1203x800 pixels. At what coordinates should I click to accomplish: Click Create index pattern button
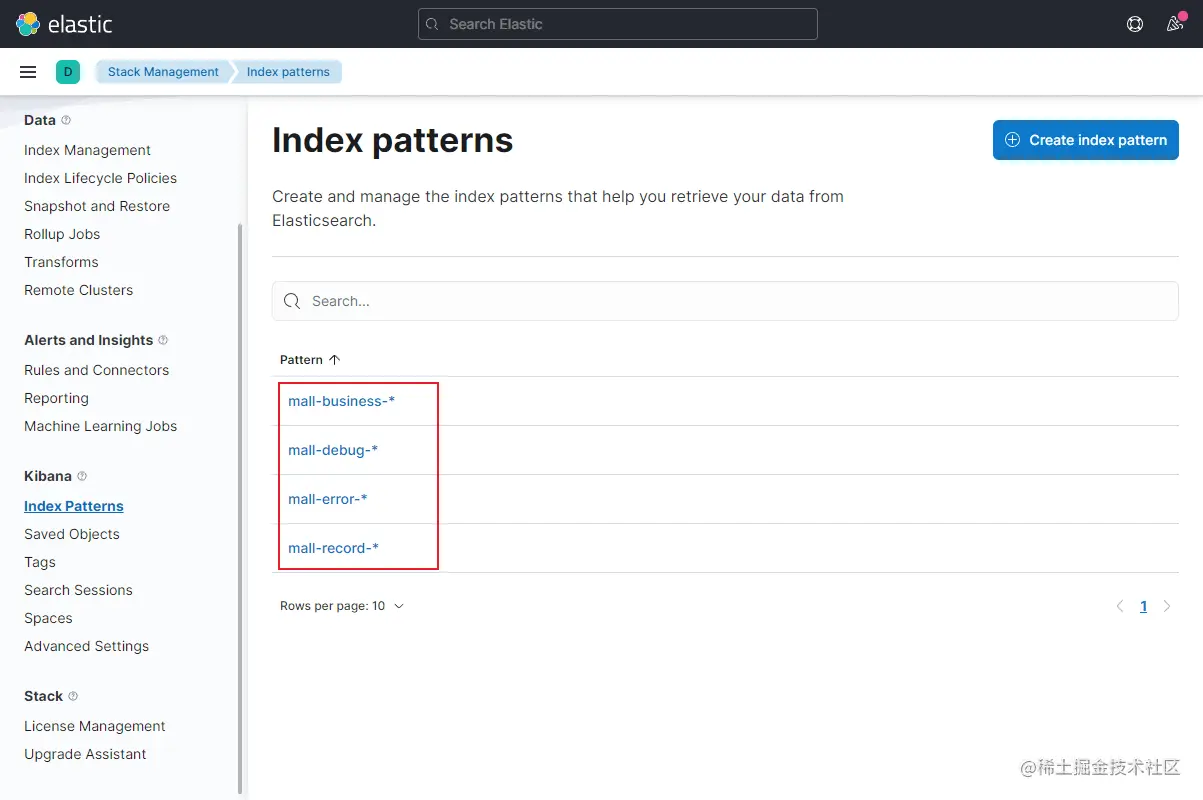[x=1086, y=140]
